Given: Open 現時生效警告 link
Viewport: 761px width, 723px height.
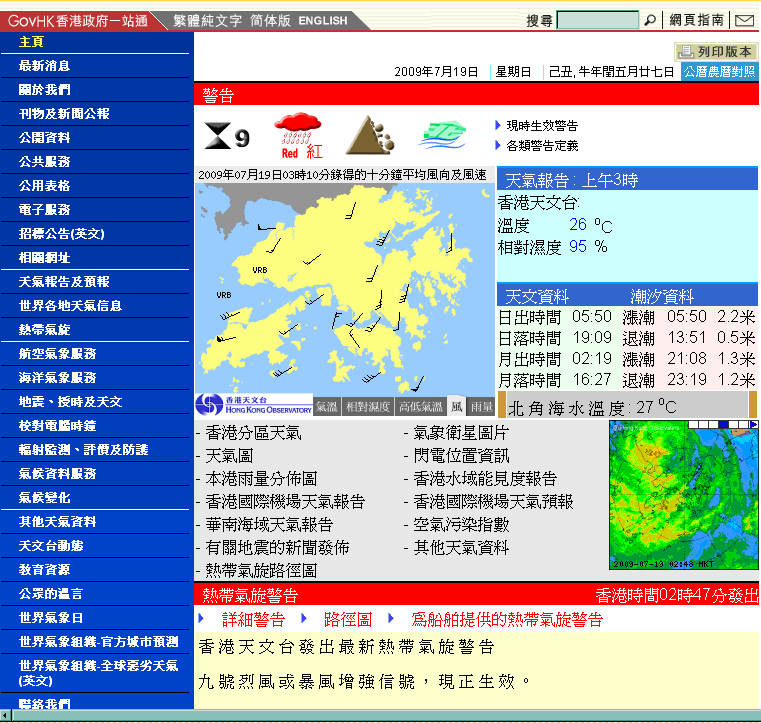Looking at the screenshot, I should [542, 126].
